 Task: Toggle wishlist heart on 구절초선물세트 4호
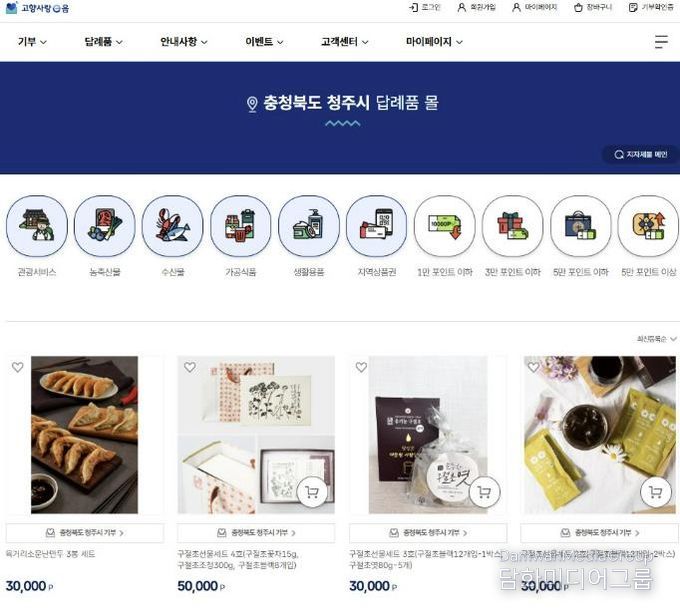click(190, 367)
